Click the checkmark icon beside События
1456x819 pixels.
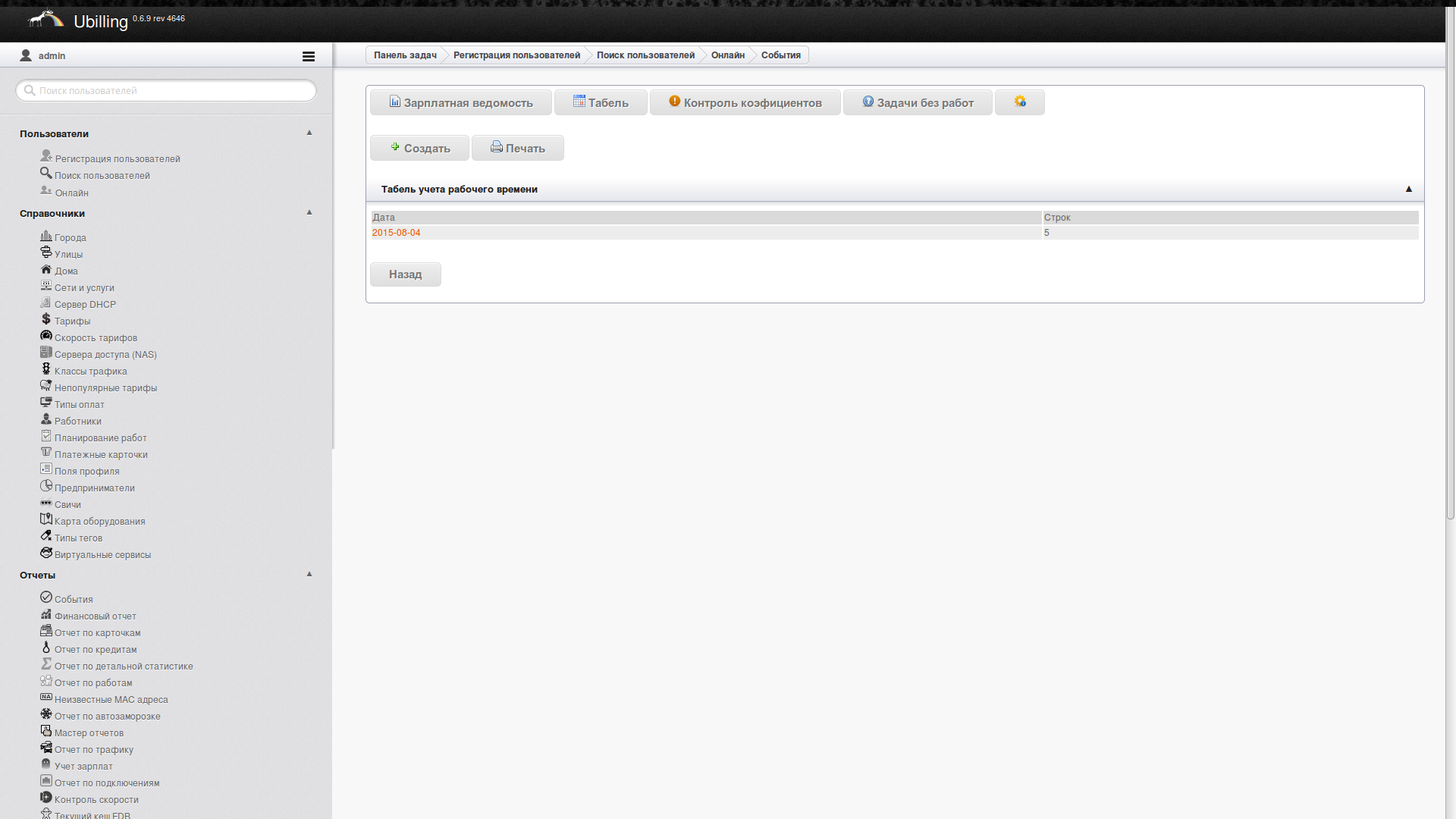coord(46,598)
